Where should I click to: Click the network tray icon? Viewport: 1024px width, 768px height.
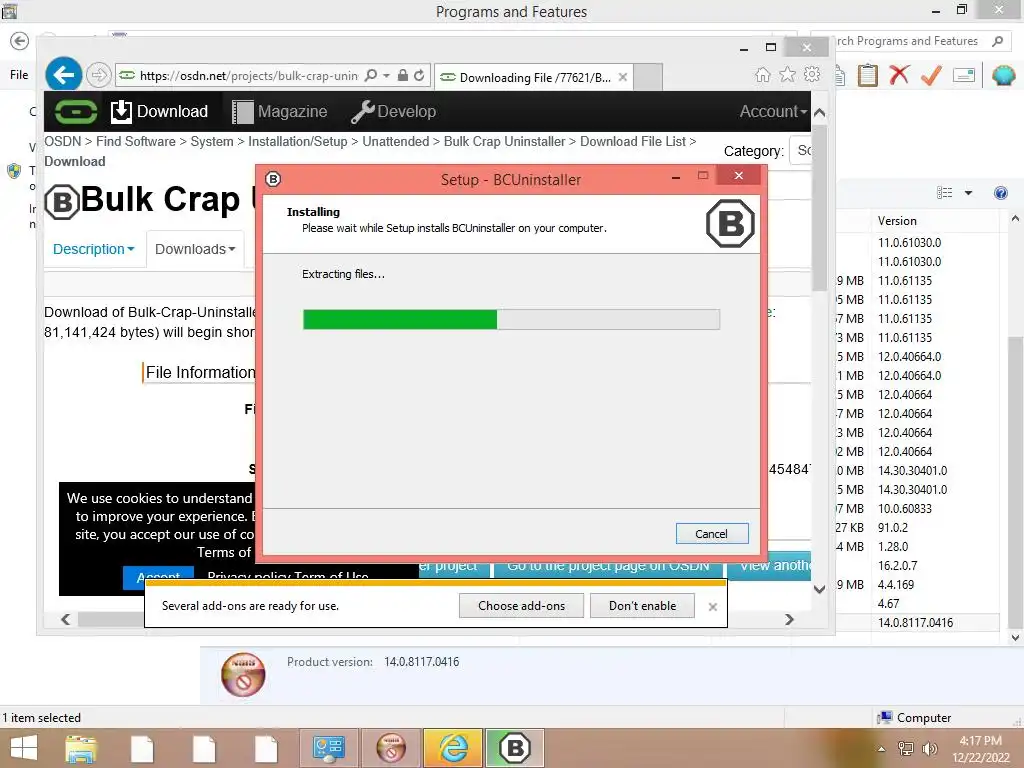[x=905, y=748]
